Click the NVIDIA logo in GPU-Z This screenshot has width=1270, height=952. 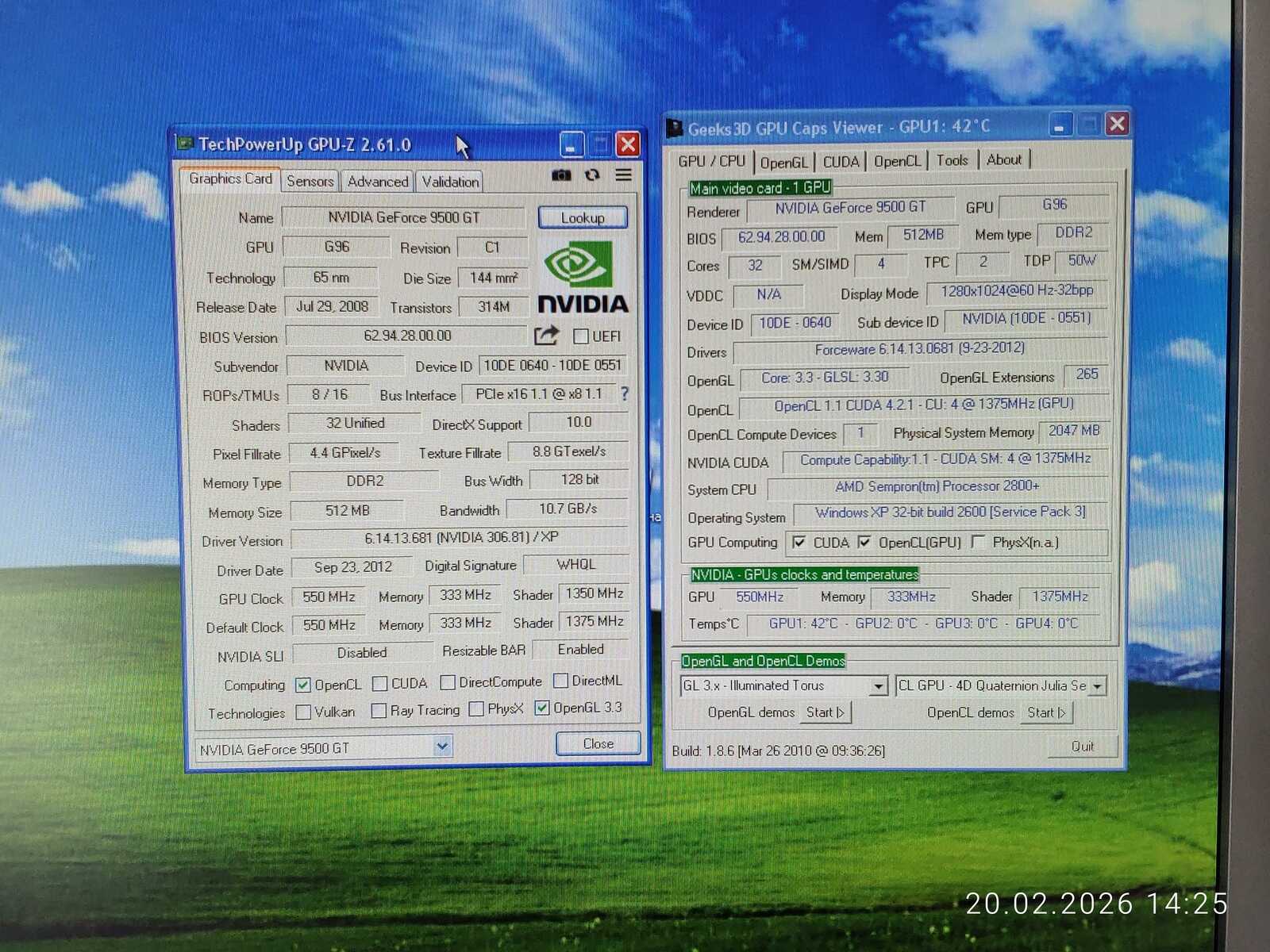pyautogui.click(x=583, y=276)
